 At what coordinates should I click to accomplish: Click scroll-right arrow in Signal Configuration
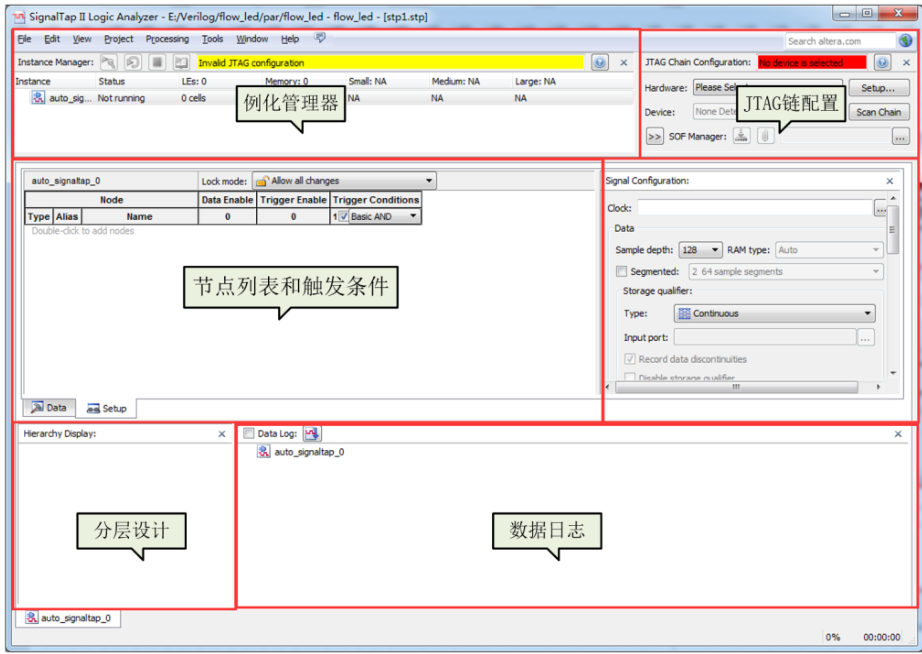878,387
